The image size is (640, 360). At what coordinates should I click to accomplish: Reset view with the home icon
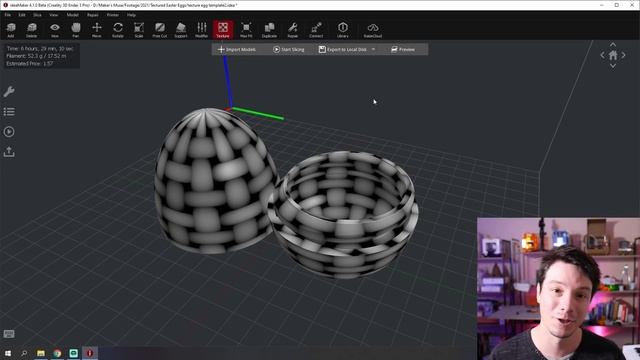[x=613, y=55]
